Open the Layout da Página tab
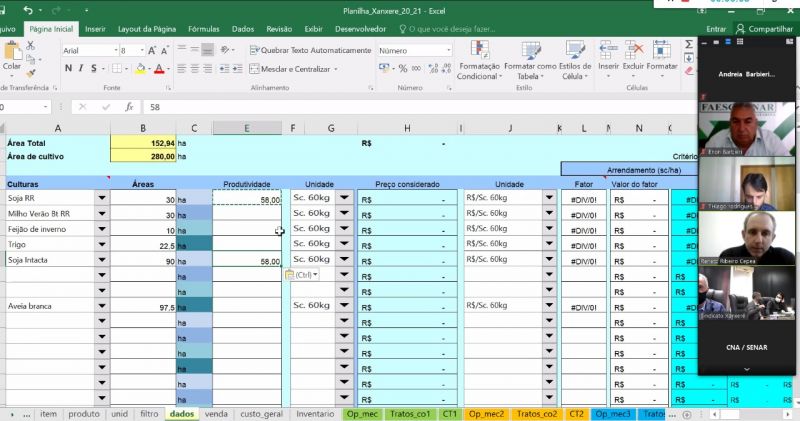 tap(147, 29)
